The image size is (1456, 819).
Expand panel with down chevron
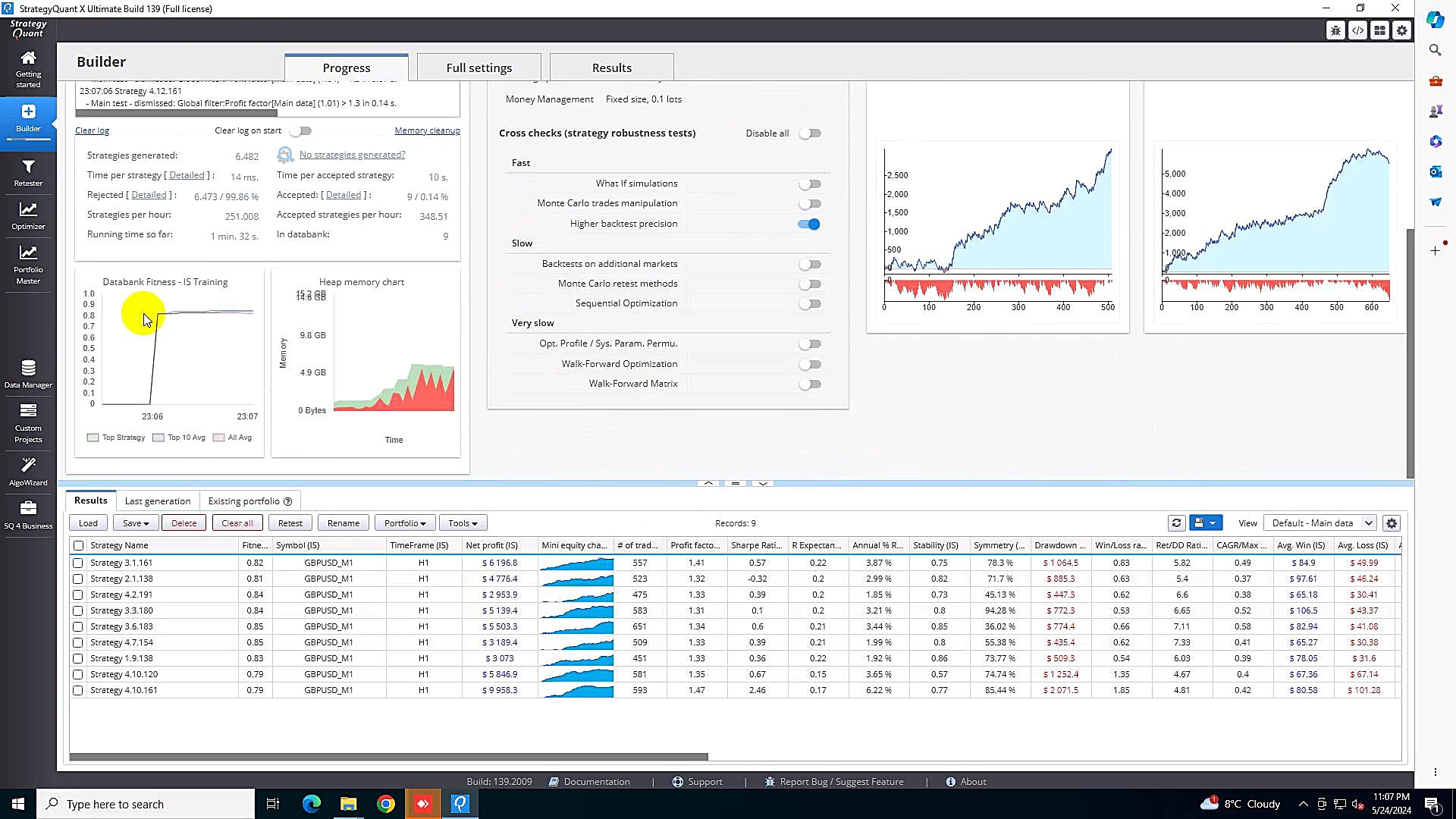(x=763, y=483)
